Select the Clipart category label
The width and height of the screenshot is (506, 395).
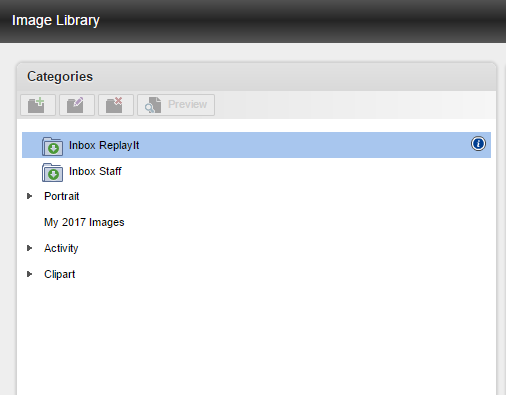60,274
